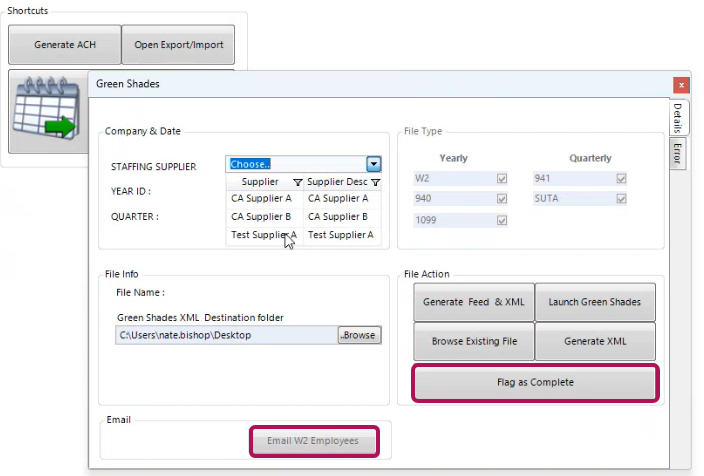704x476 pixels.
Task: Switch to the Details side tab
Action: (x=678, y=117)
